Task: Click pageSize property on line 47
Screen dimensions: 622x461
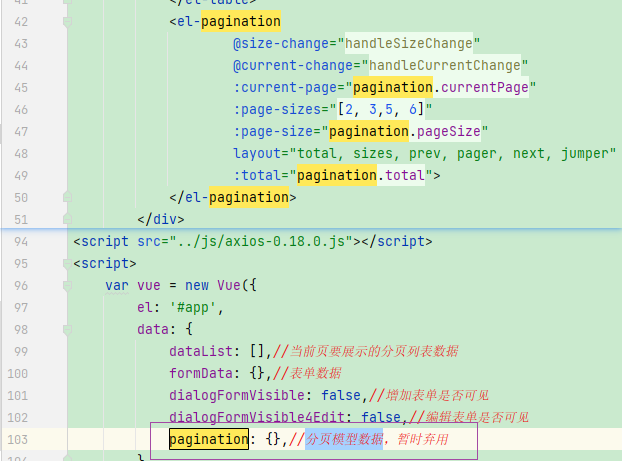Action: pos(449,131)
